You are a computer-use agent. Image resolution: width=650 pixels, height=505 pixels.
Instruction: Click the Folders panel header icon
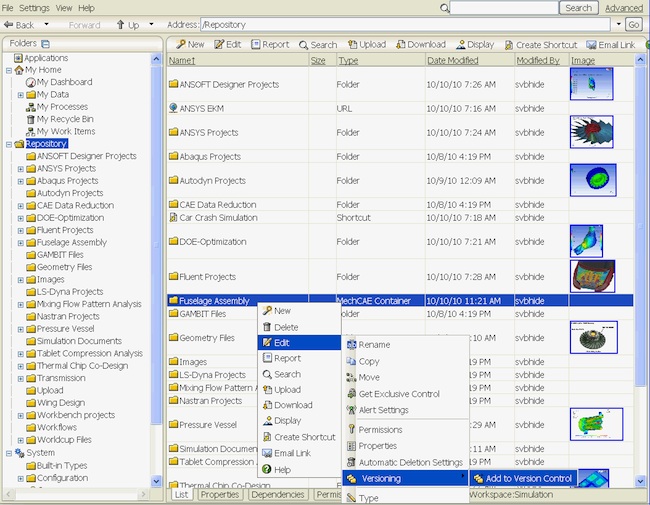pyautogui.click(x=46, y=44)
